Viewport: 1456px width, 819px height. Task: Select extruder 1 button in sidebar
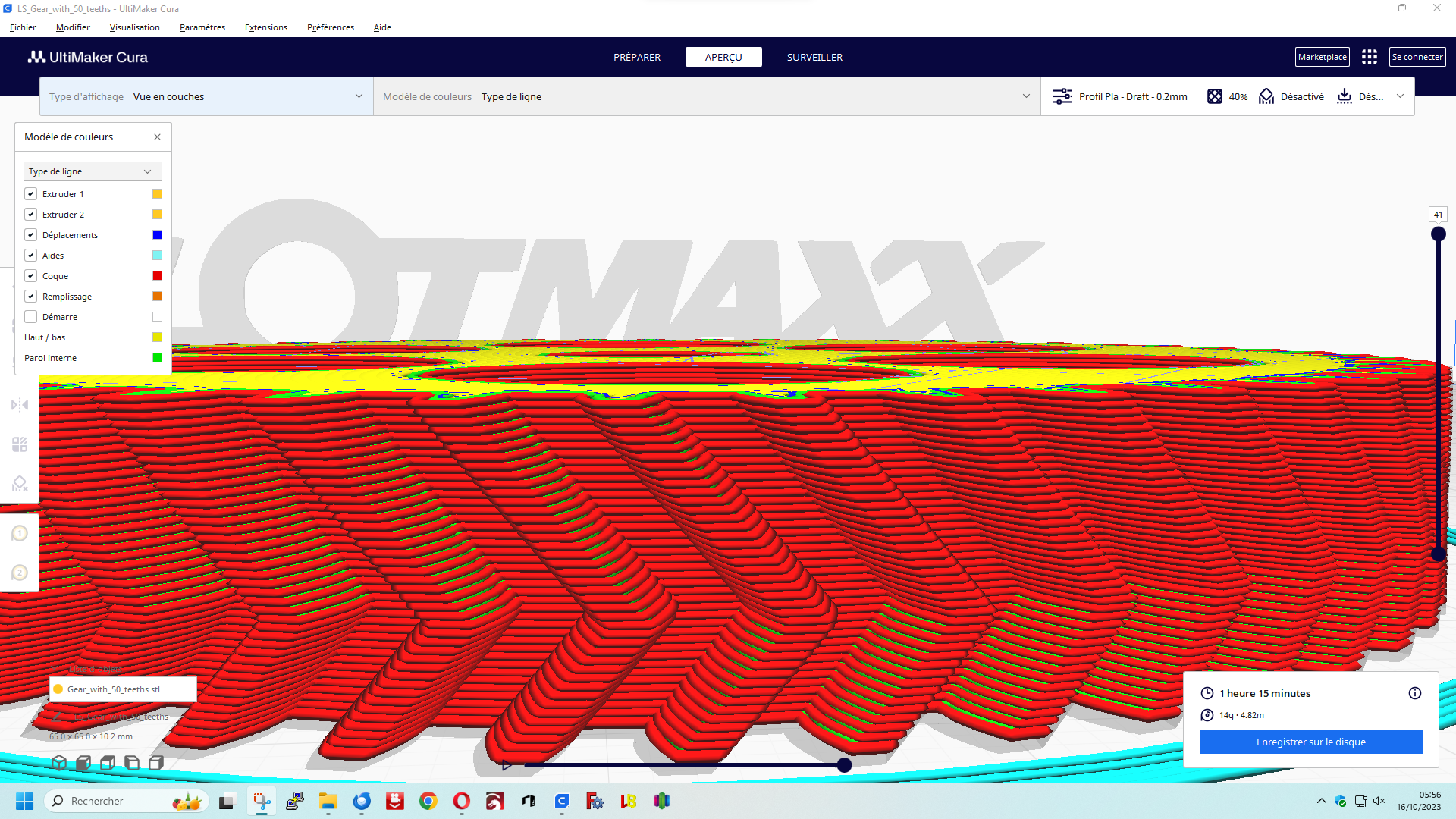(20, 533)
